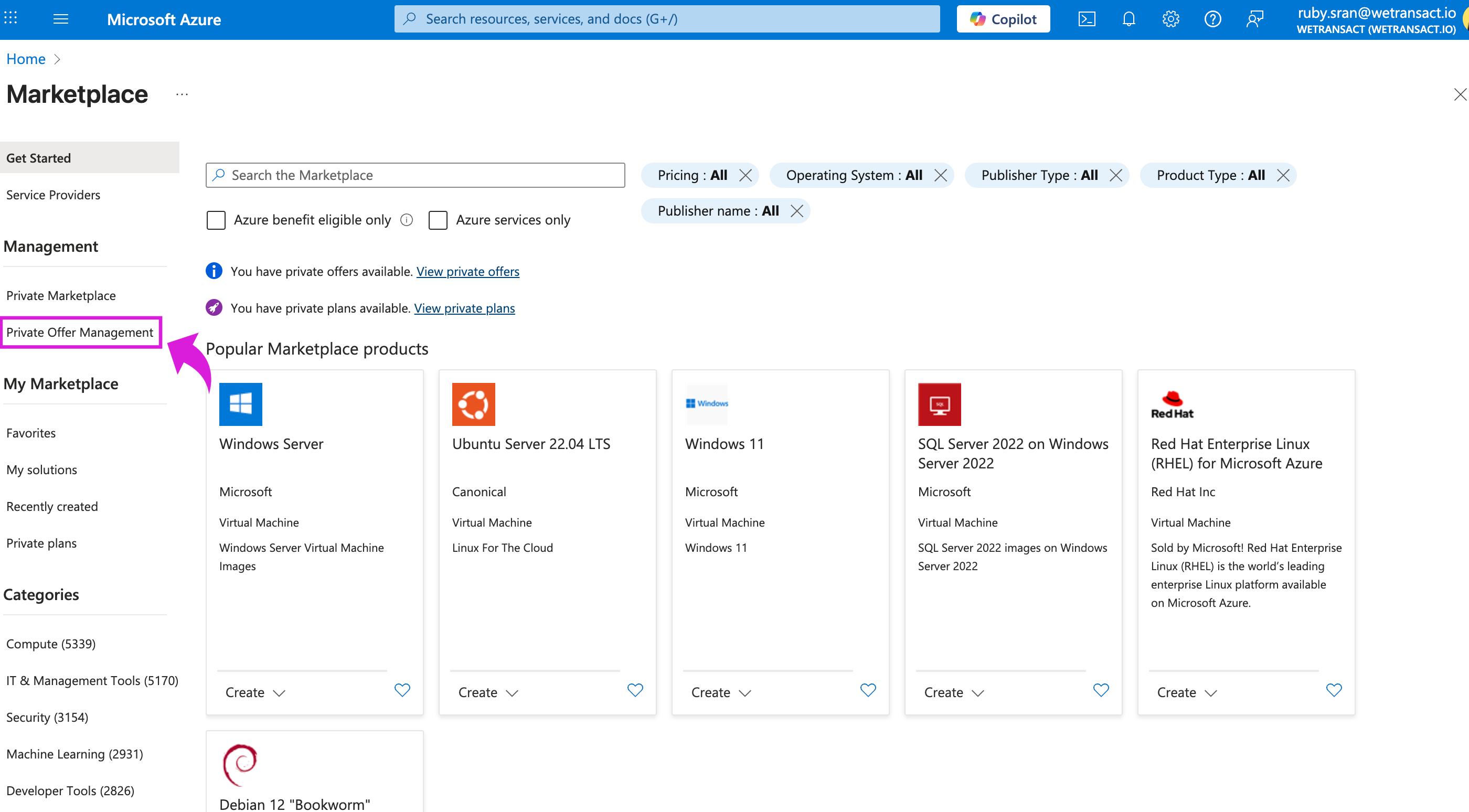This screenshot has height=812, width=1469.
Task: Focus the global Search resources box
Action: point(667,19)
